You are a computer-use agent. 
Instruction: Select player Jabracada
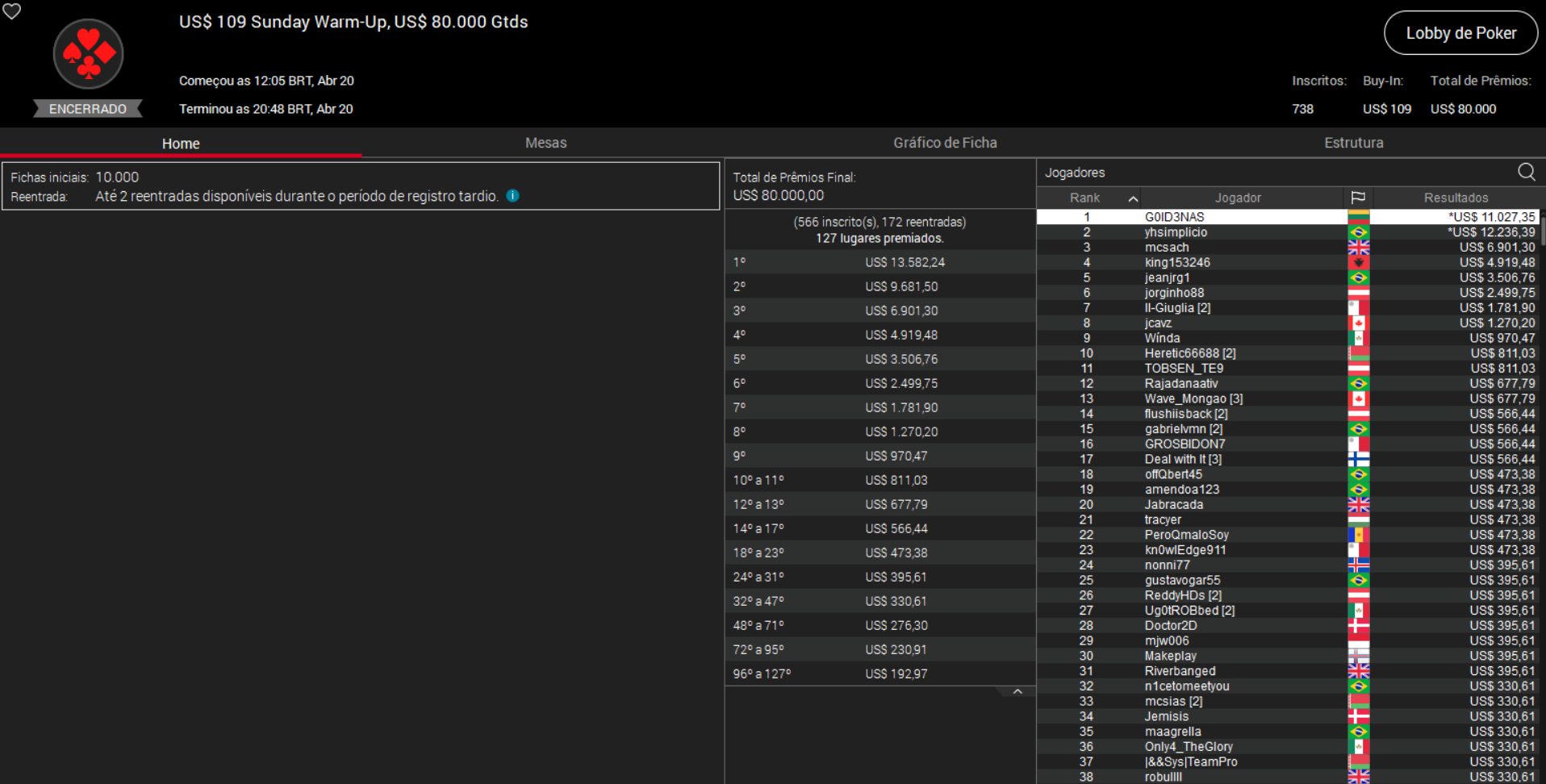pos(1288,504)
